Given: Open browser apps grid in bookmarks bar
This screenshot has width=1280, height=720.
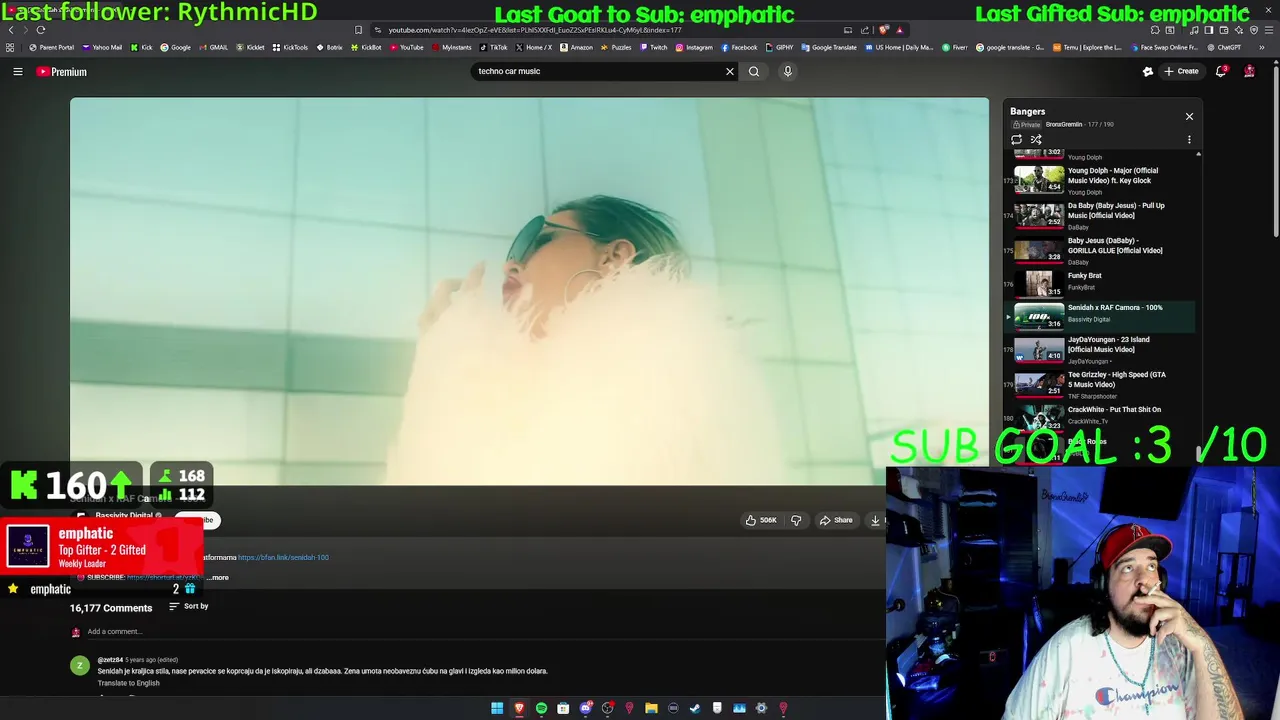Looking at the screenshot, I should (11, 47).
